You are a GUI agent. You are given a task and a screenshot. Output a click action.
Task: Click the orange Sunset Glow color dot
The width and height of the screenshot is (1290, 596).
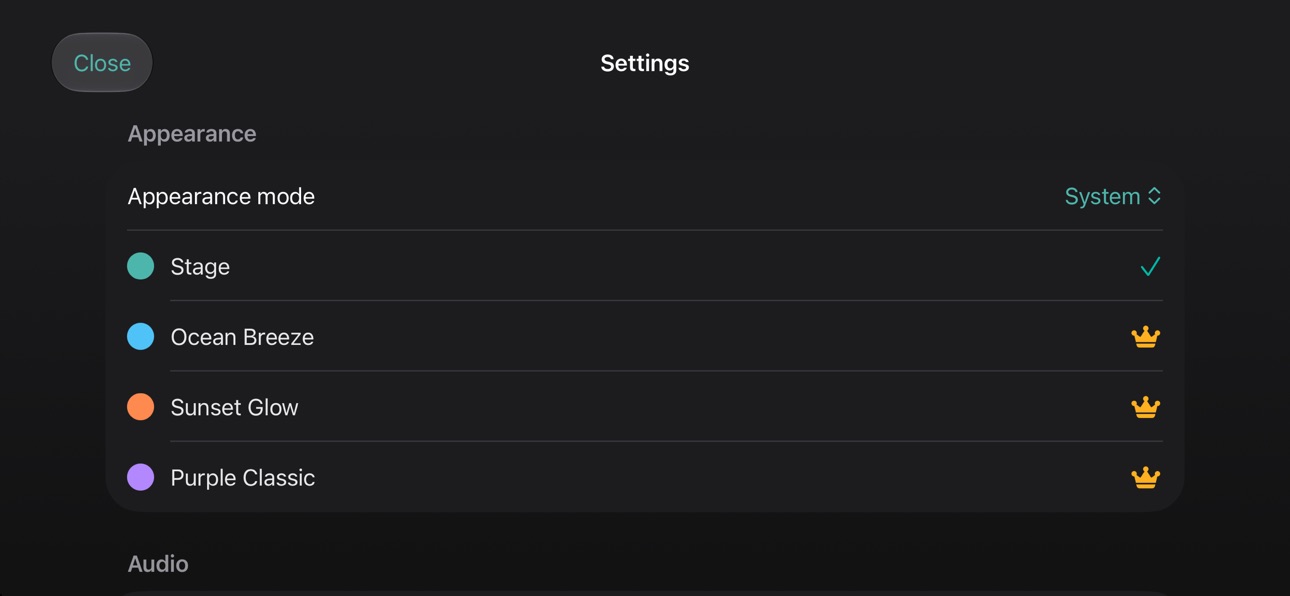tap(141, 407)
